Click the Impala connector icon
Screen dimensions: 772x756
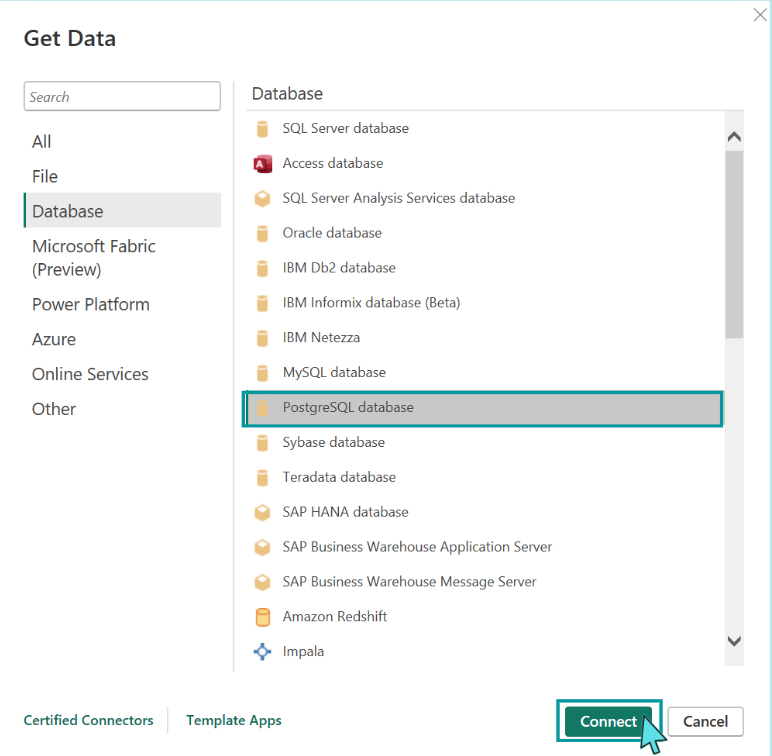[262, 652]
